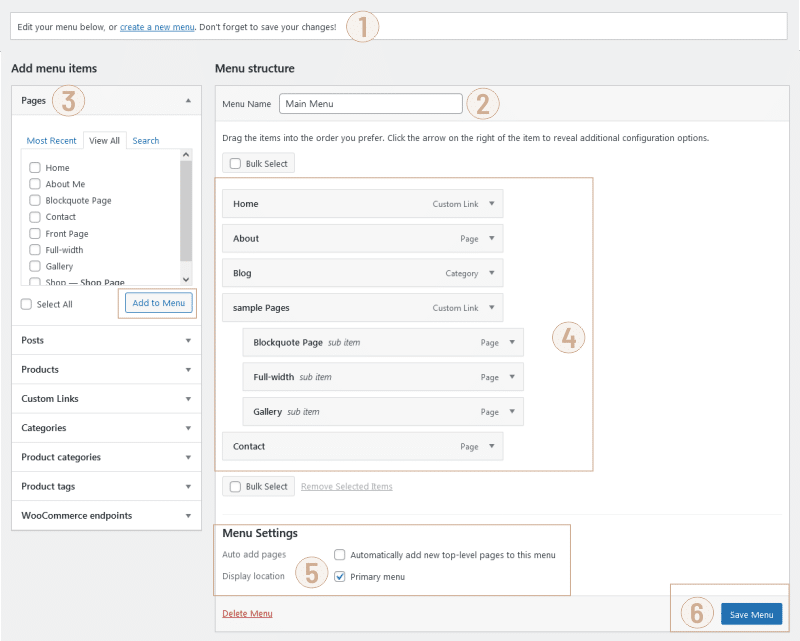Expand the Posts panel
This screenshot has width=800, height=641.
coord(188,340)
